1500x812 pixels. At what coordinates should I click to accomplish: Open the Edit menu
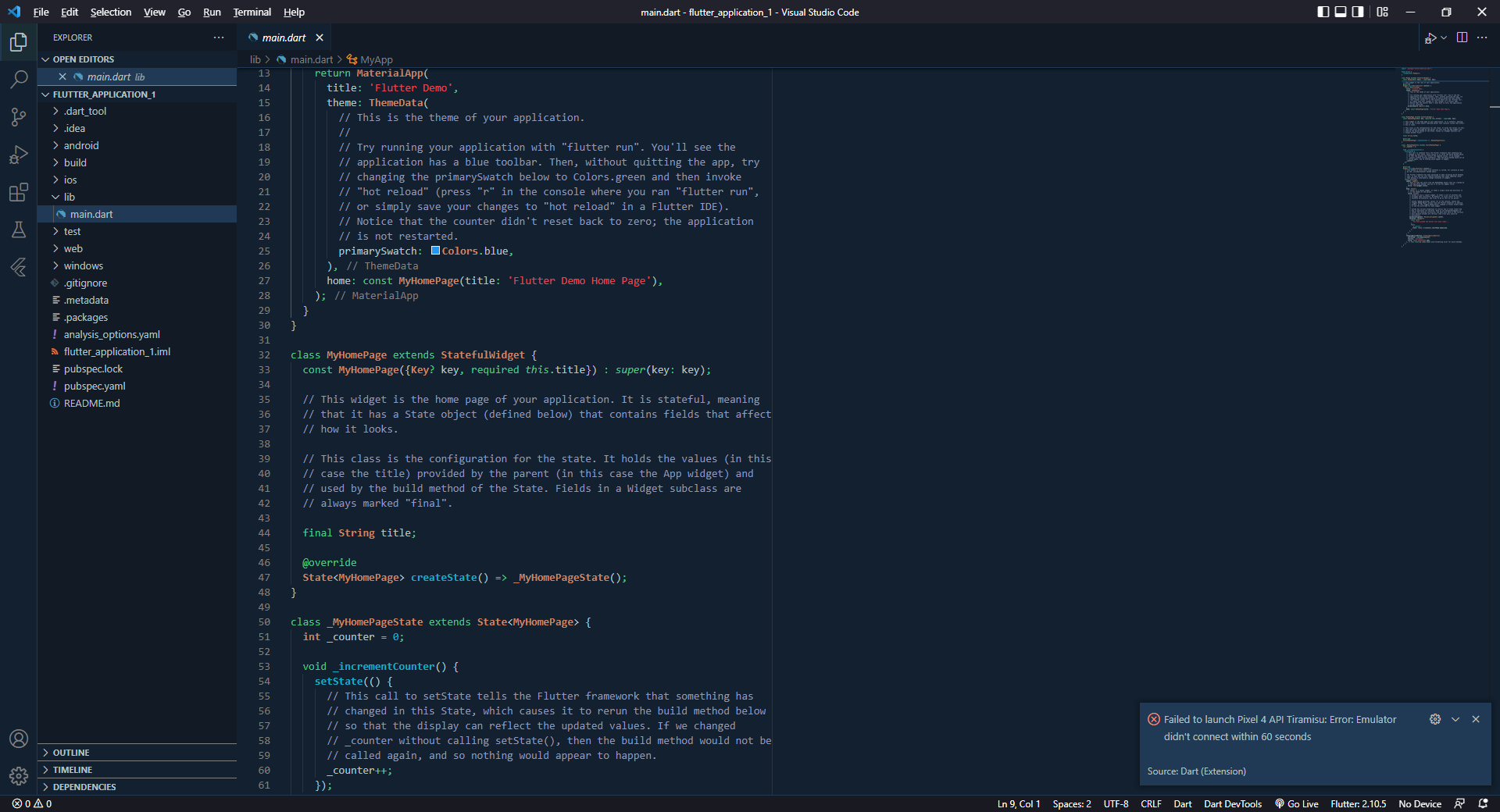click(70, 12)
